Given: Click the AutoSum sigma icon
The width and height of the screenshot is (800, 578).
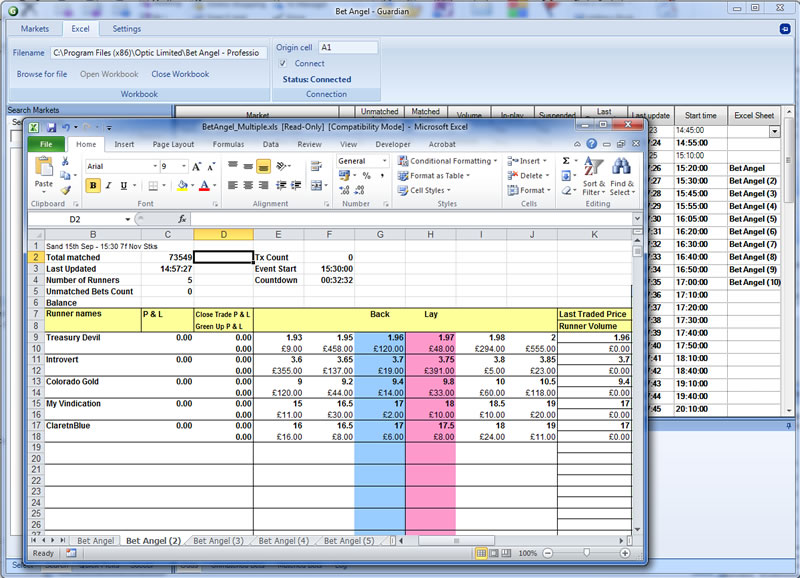Looking at the screenshot, I should pyautogui.click(x=566, y=161).
